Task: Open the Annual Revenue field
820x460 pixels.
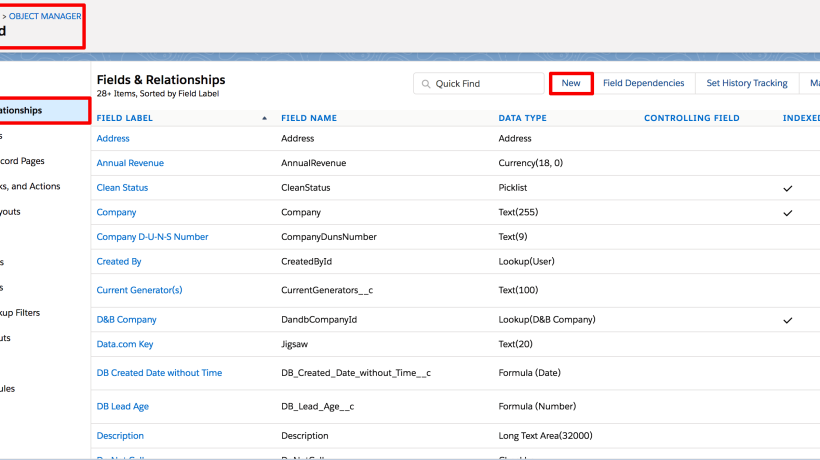Action: pos(130,163)
